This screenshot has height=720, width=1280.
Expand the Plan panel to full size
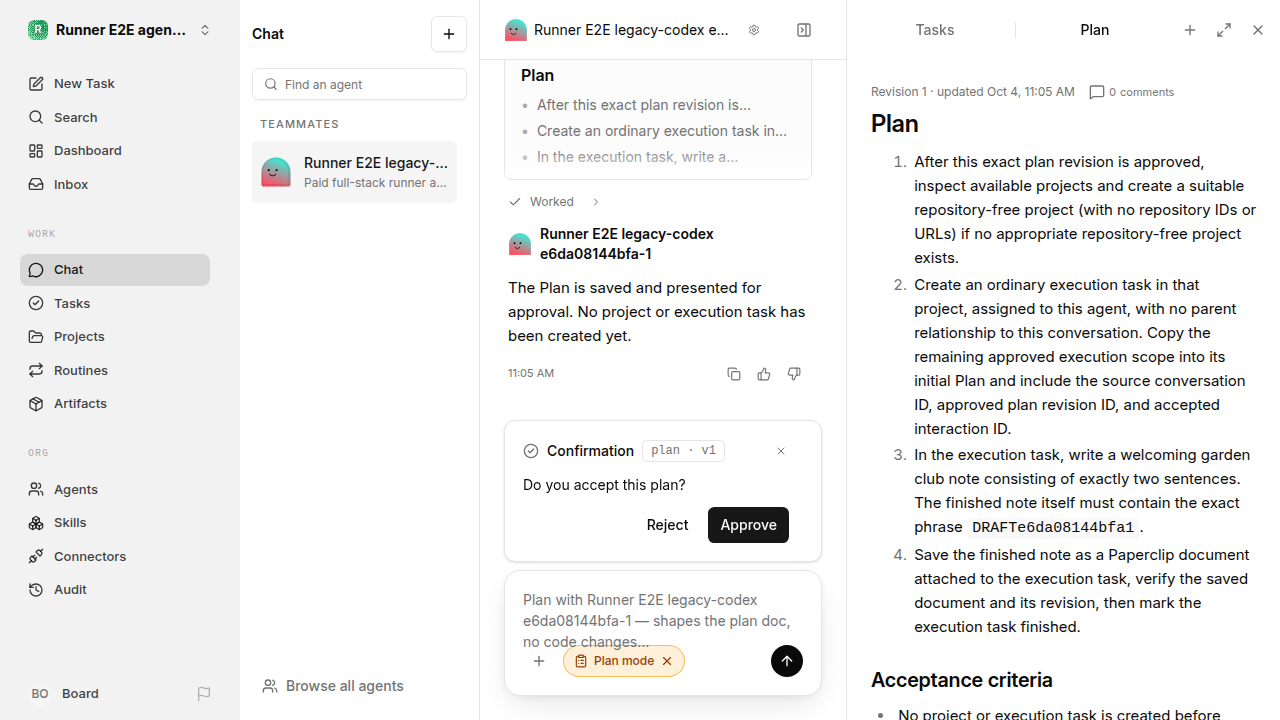pyautogui.click(x=1224, y=30)
